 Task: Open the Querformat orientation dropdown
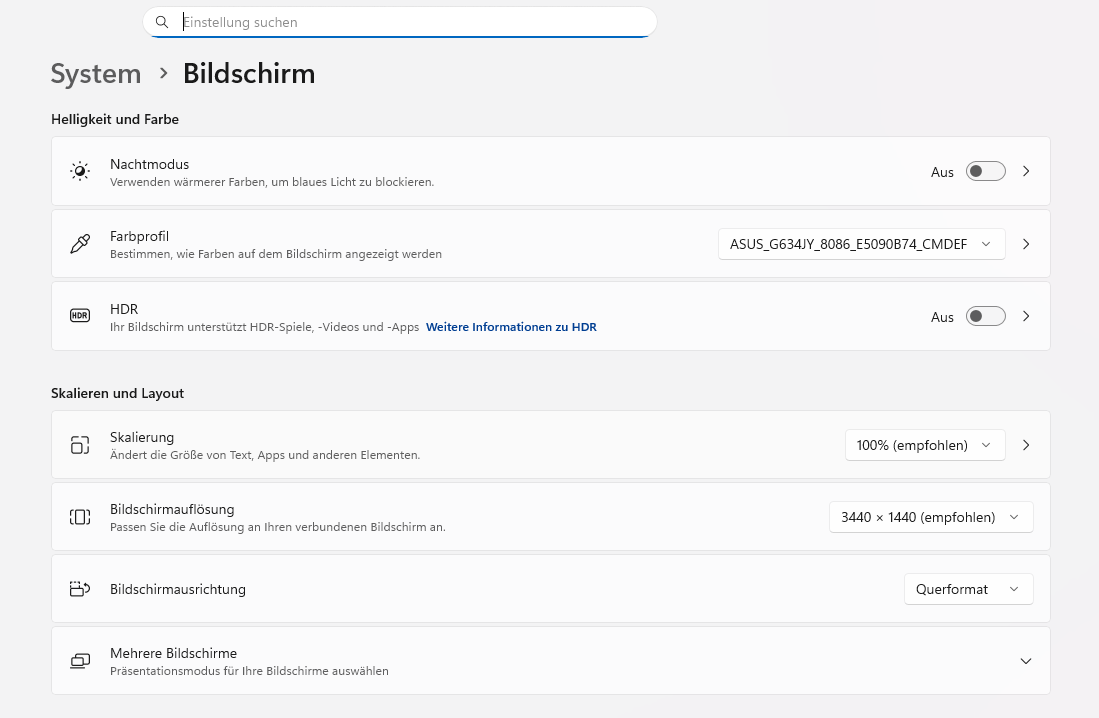(x=967, y=589)
